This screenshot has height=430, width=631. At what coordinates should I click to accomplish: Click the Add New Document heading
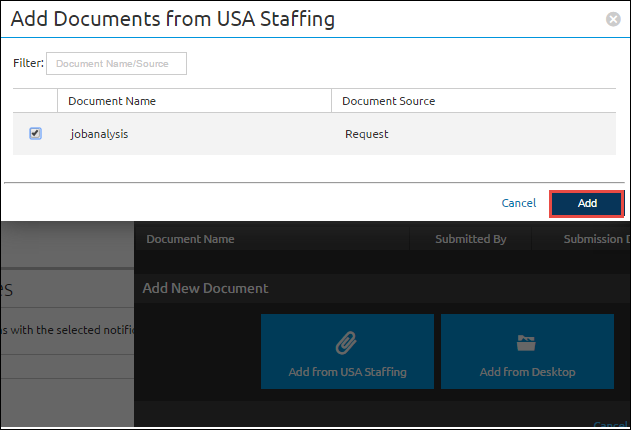click(205, 288)
